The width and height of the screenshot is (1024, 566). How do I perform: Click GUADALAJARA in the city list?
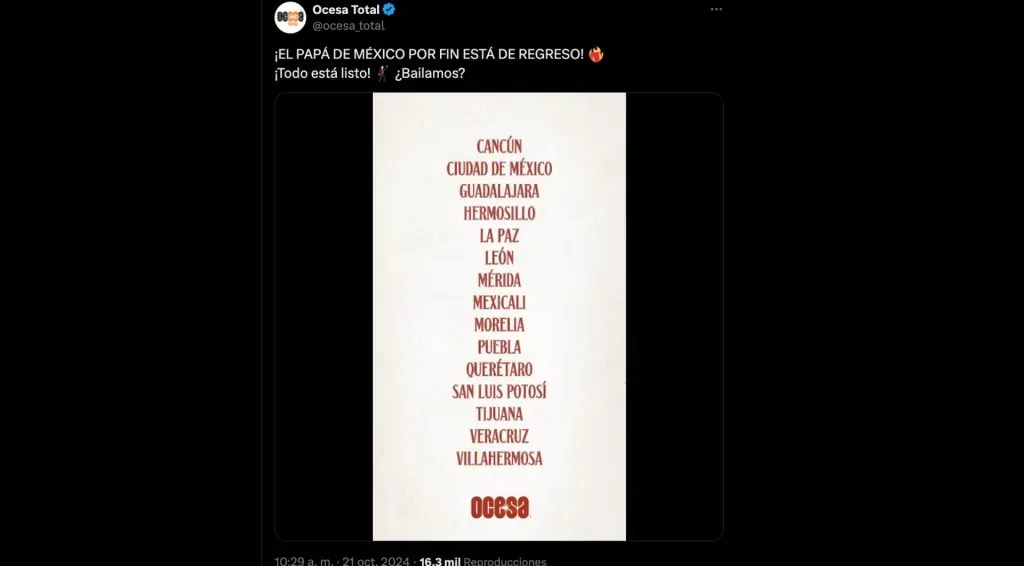pyautogui.click(x=499, y=191)
